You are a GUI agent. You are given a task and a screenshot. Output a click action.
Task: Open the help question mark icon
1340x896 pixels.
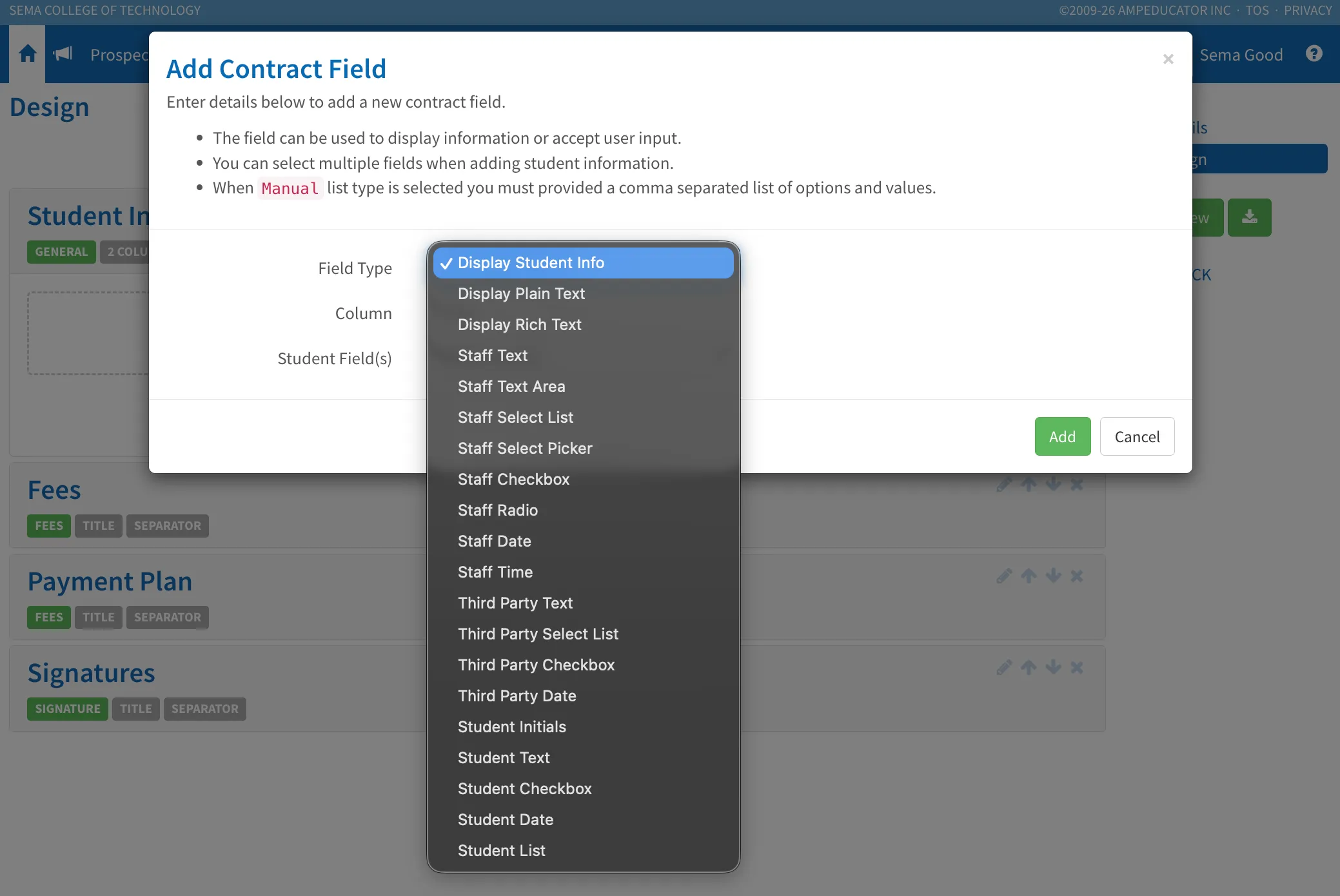coord(1314,54)
